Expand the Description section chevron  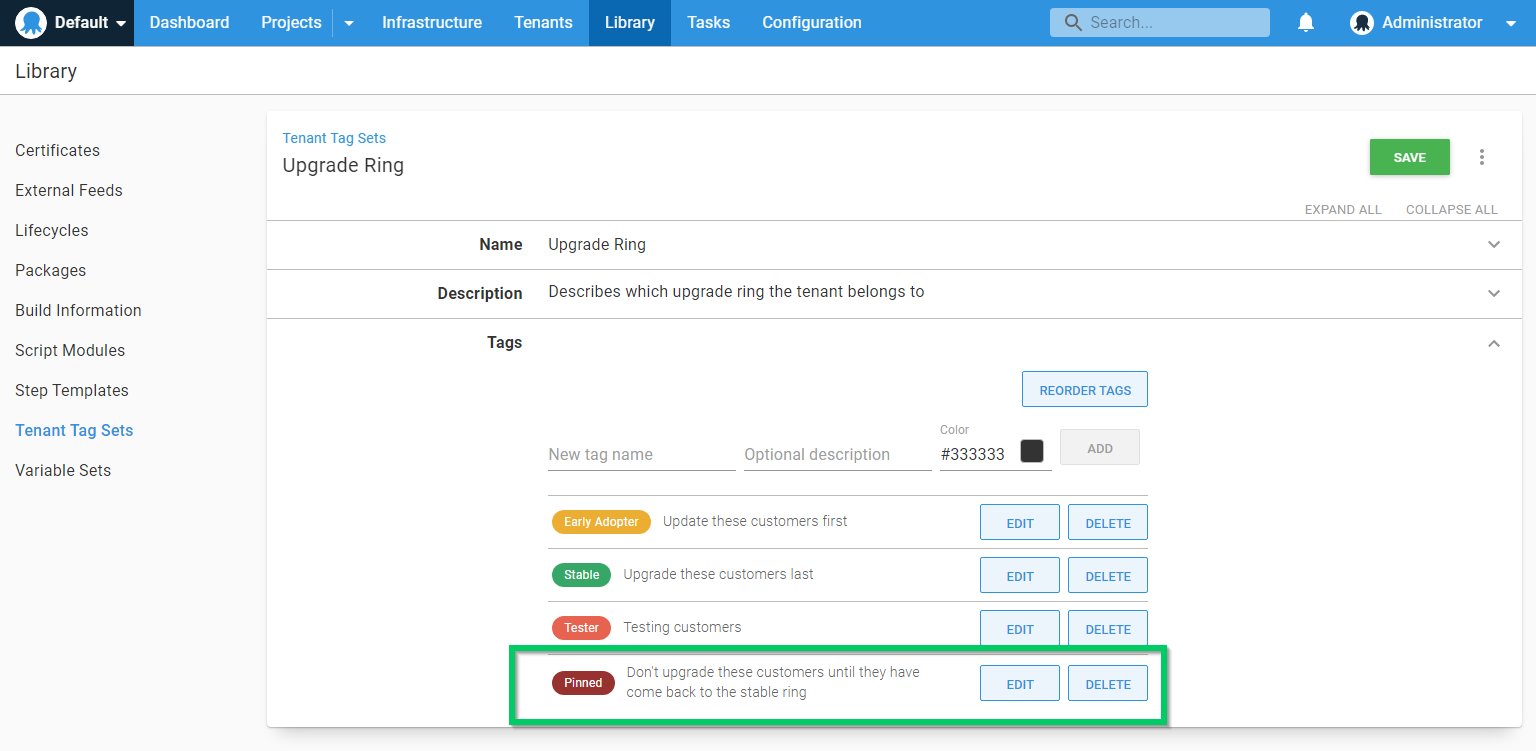1494,294
